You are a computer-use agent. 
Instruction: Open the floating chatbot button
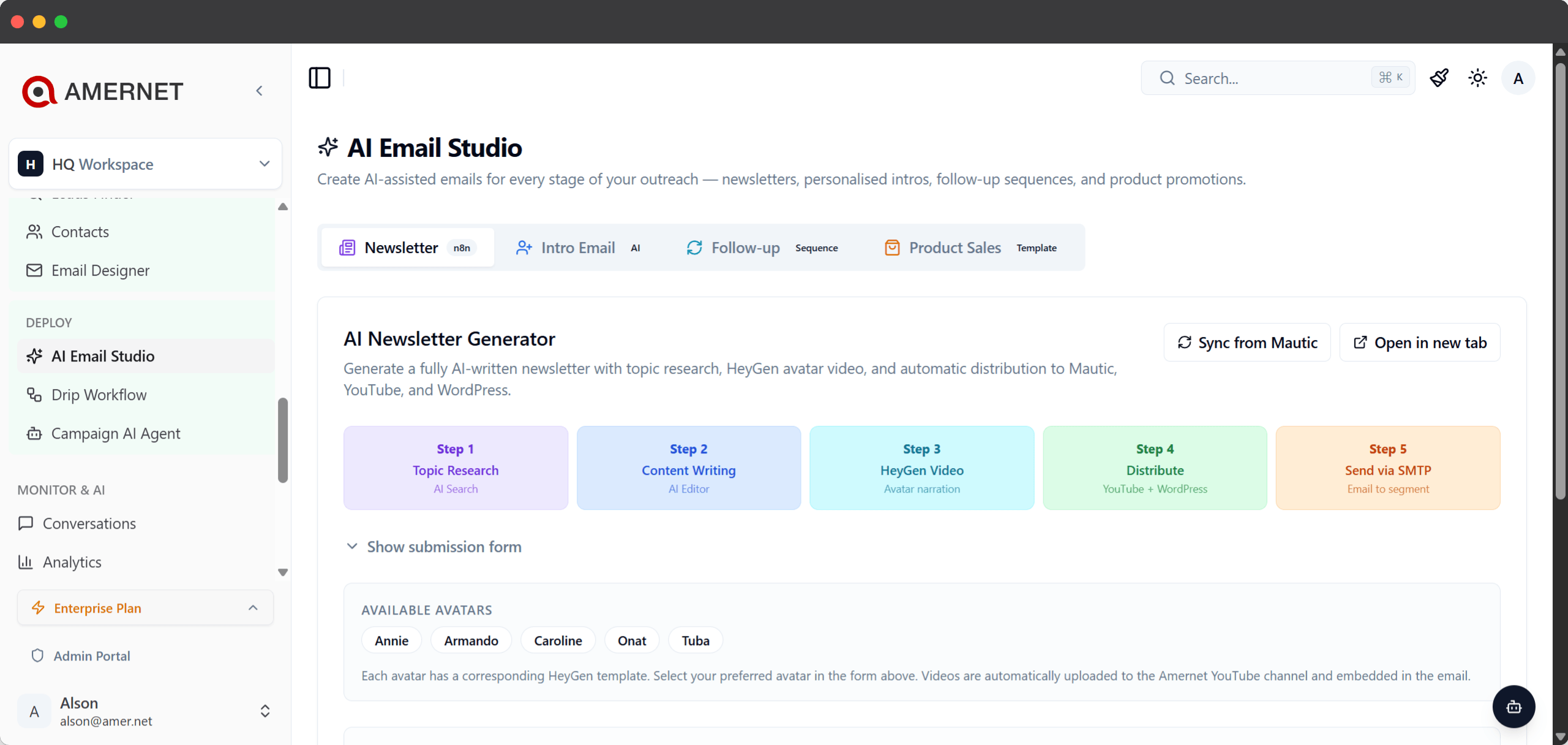tap(1514, 706)
